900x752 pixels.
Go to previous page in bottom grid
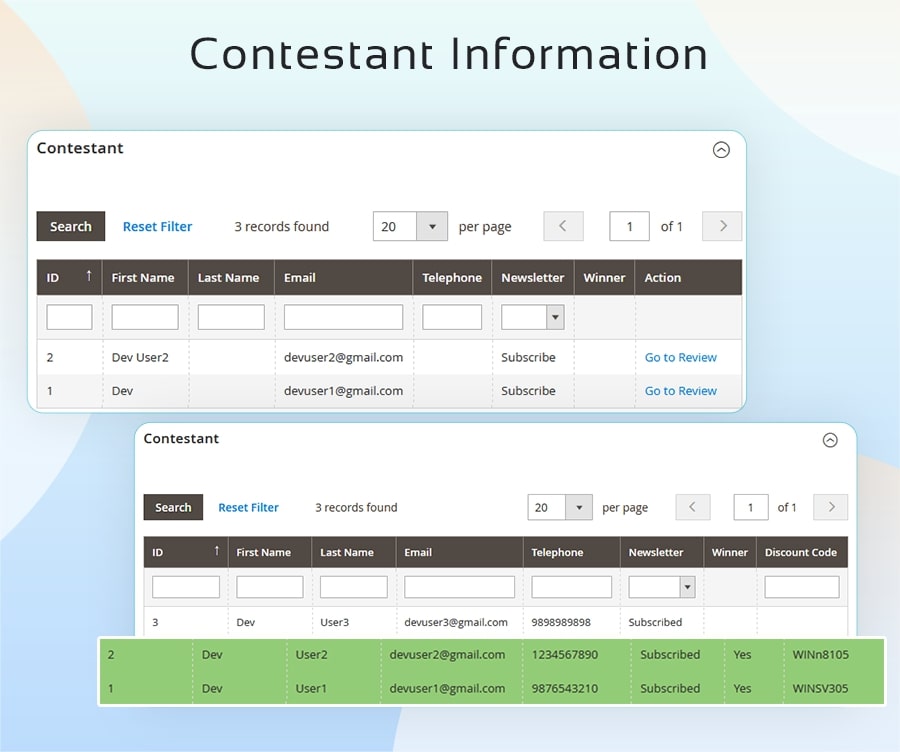tap(693, 507)
